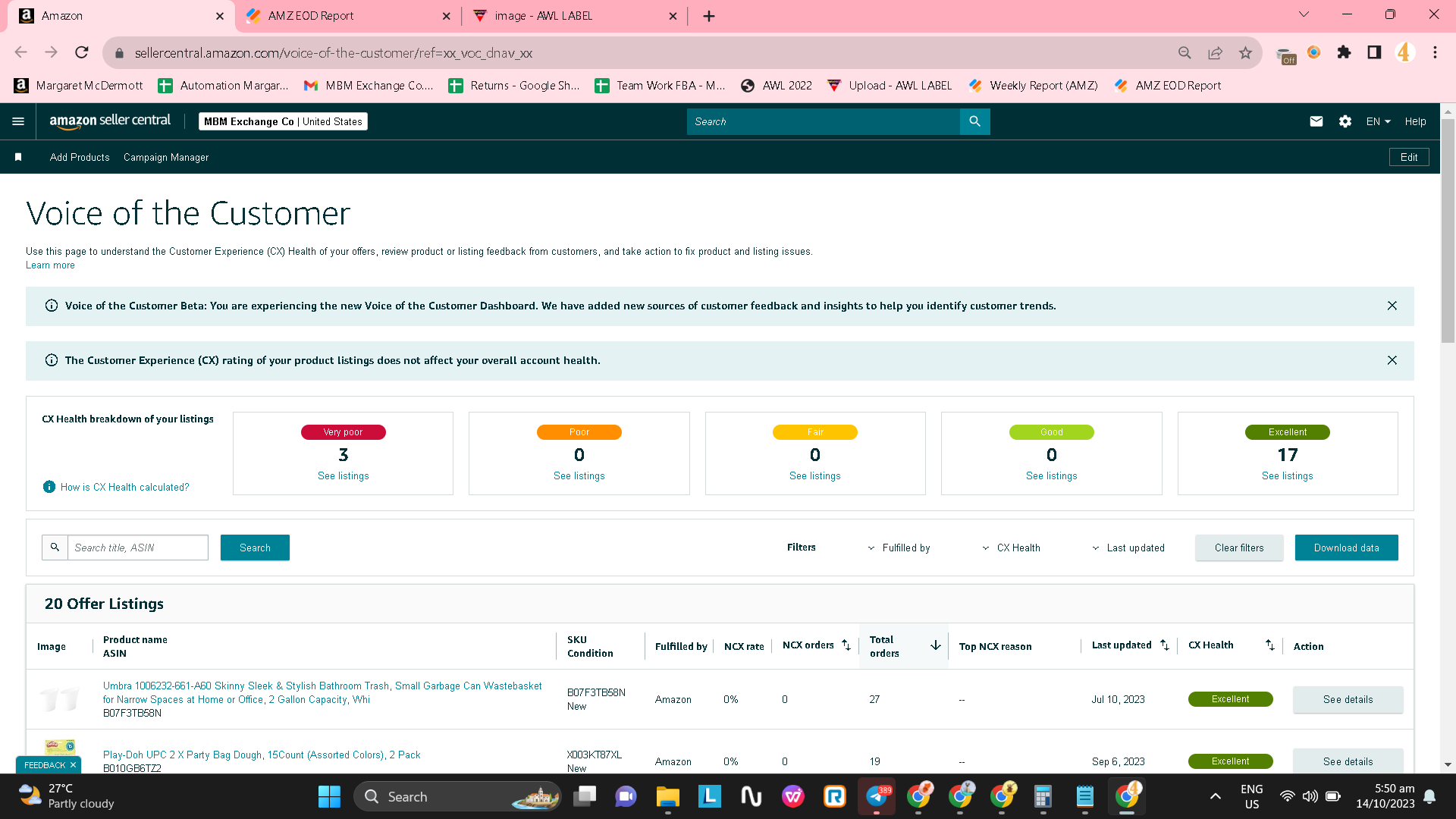
Task: See listings under Poor CX Health
Action: [x=579, y=475]
